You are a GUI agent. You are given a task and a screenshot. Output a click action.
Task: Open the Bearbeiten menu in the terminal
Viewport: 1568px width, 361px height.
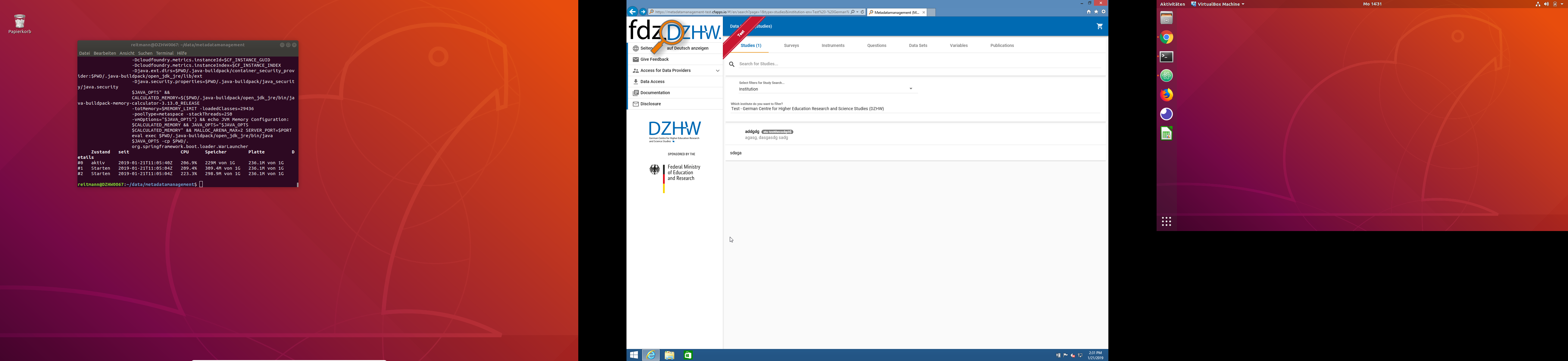click(x=105, y=54)
